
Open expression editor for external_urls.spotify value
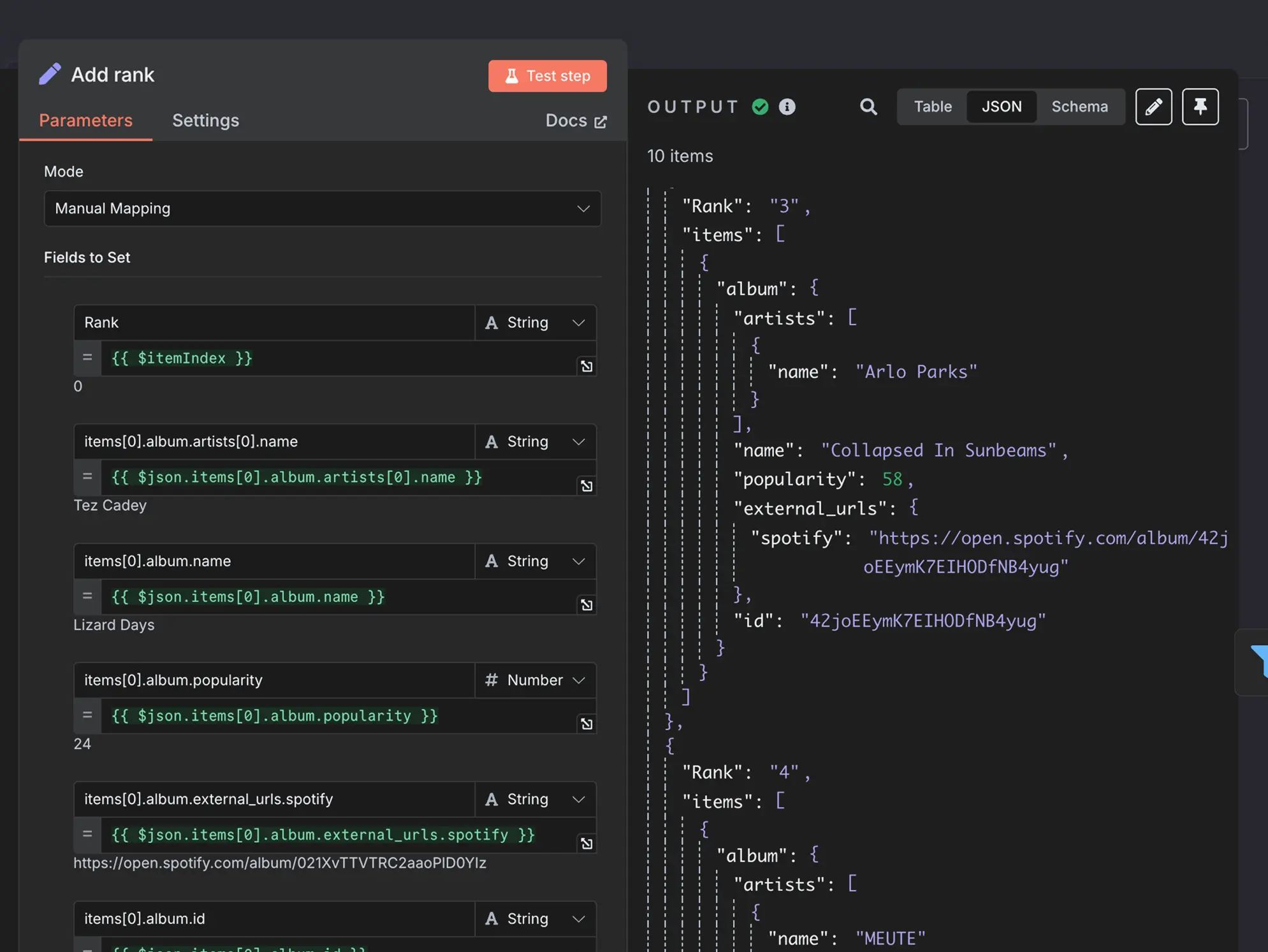click(587, 843)
